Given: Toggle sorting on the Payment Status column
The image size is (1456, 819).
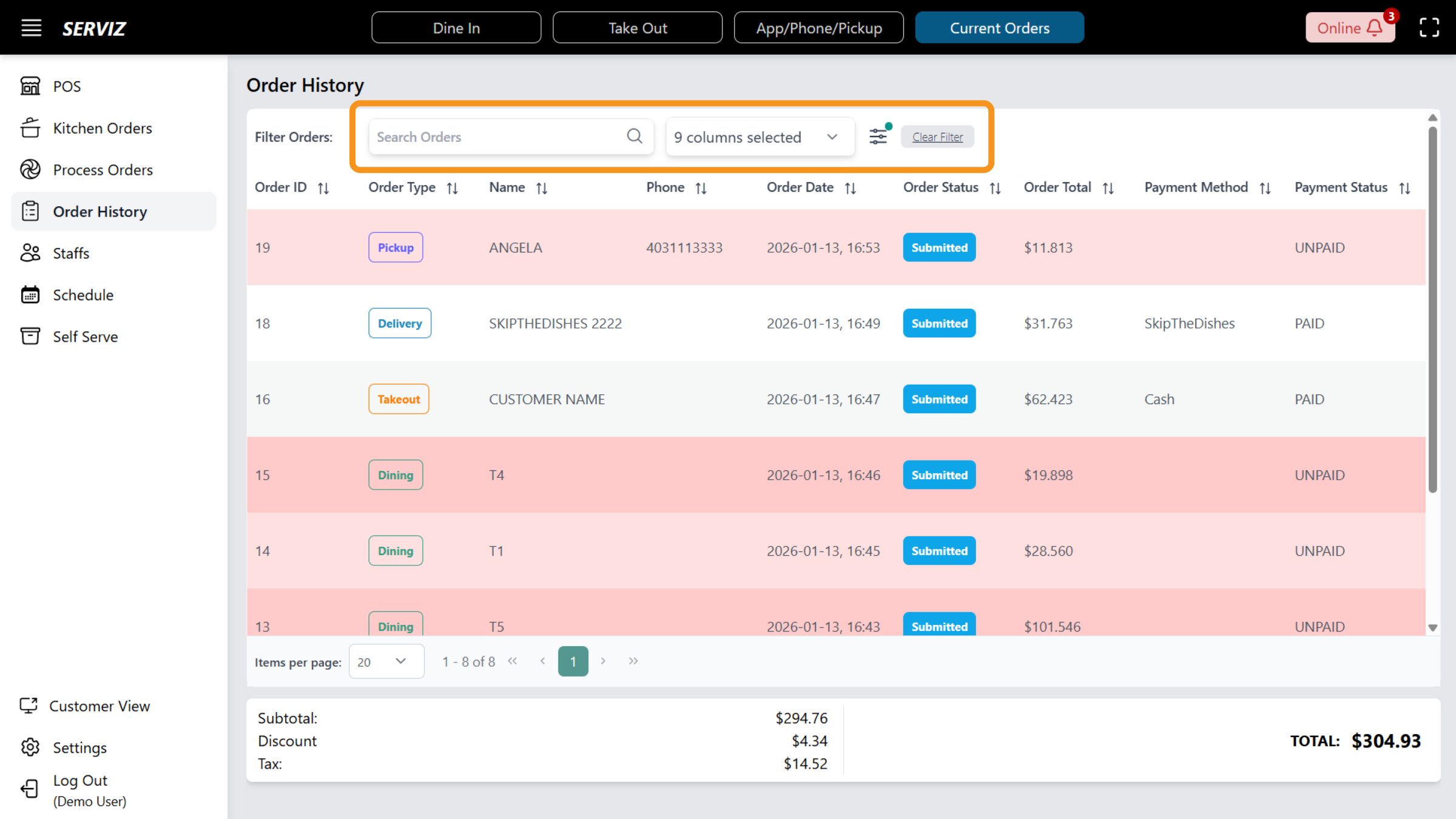Looking at the screenshot, I should click(1406, 187).
